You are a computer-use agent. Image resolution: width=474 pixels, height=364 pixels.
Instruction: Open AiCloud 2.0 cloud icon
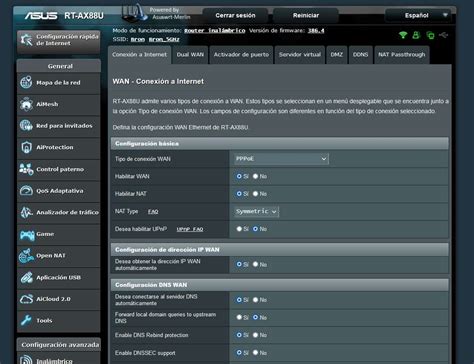(x=26, y=299)
